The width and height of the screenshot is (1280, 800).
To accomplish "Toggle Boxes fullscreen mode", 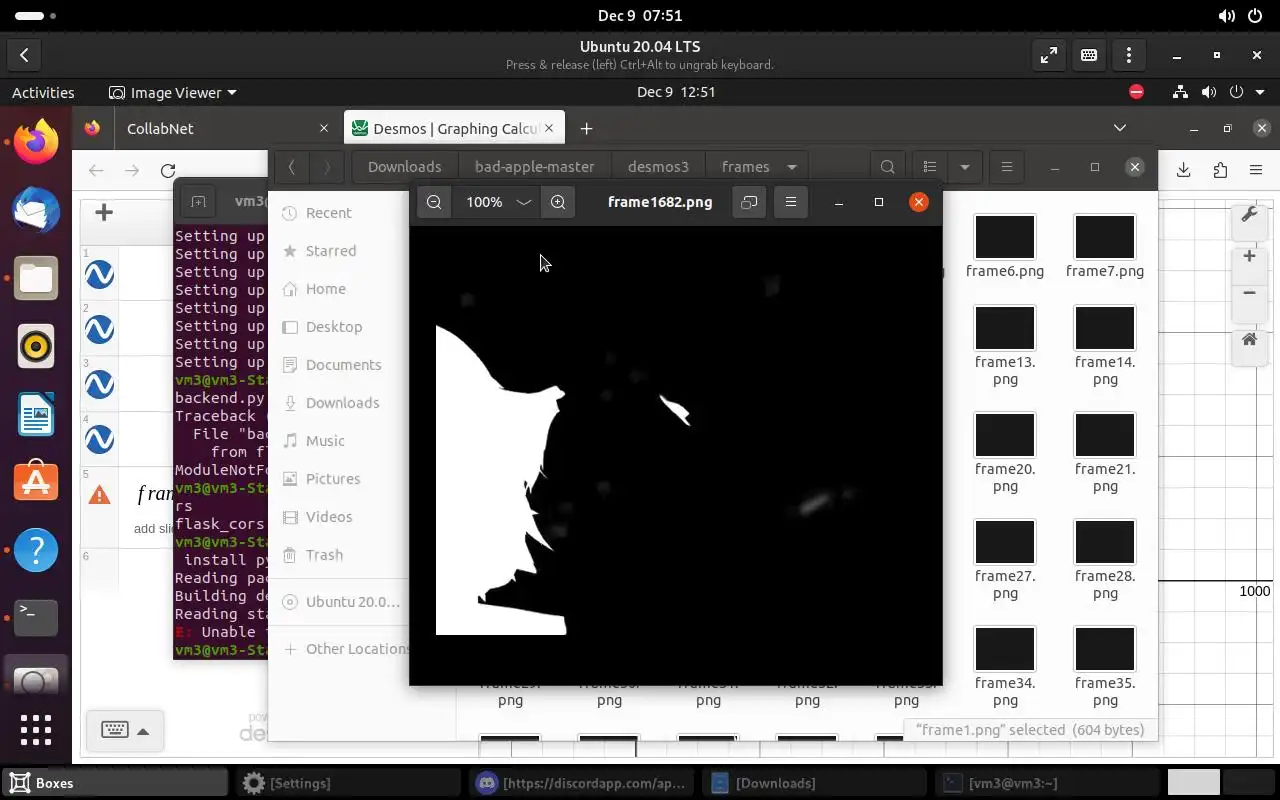I will point(1049,55).
